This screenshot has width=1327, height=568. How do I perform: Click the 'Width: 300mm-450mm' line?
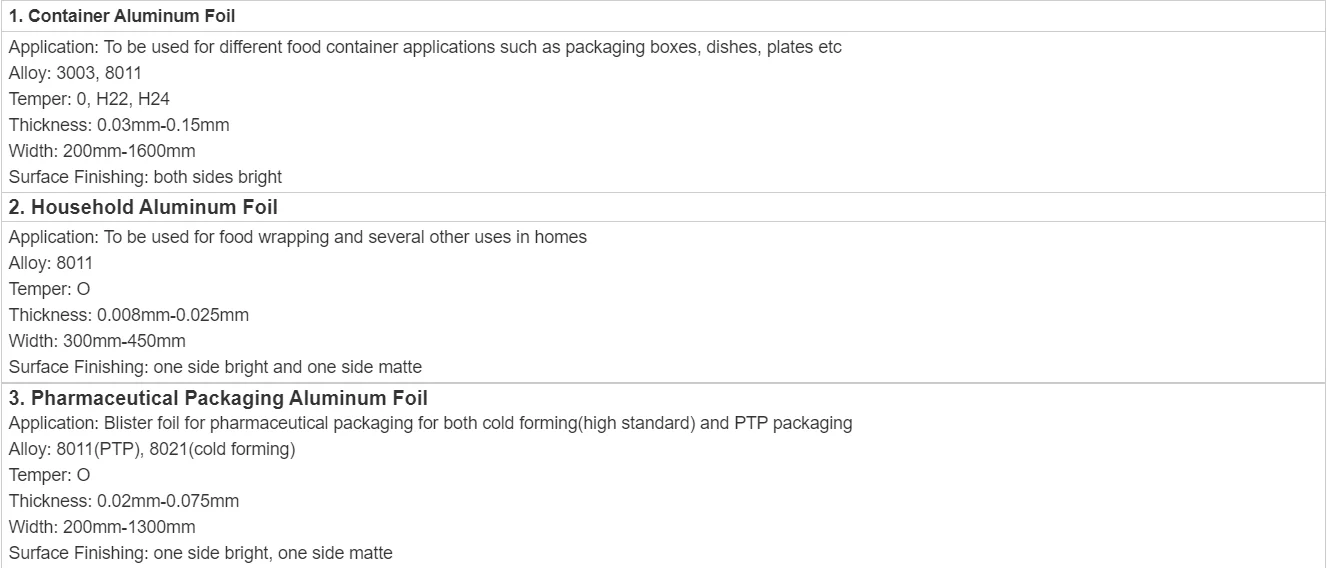pos(97,341)
